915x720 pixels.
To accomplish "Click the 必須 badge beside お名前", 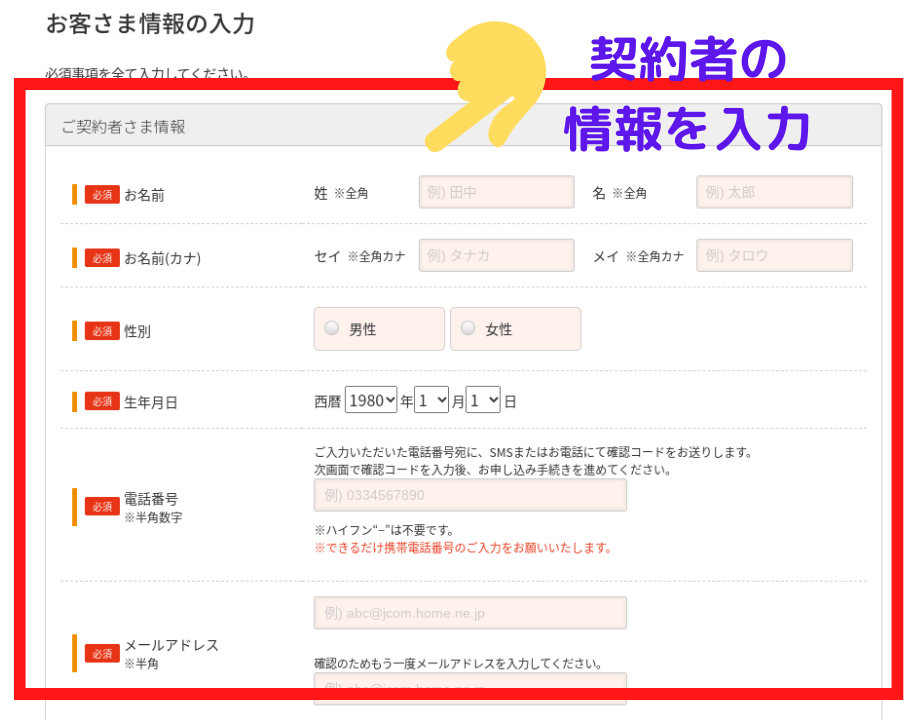I will (x=102, y=194).
